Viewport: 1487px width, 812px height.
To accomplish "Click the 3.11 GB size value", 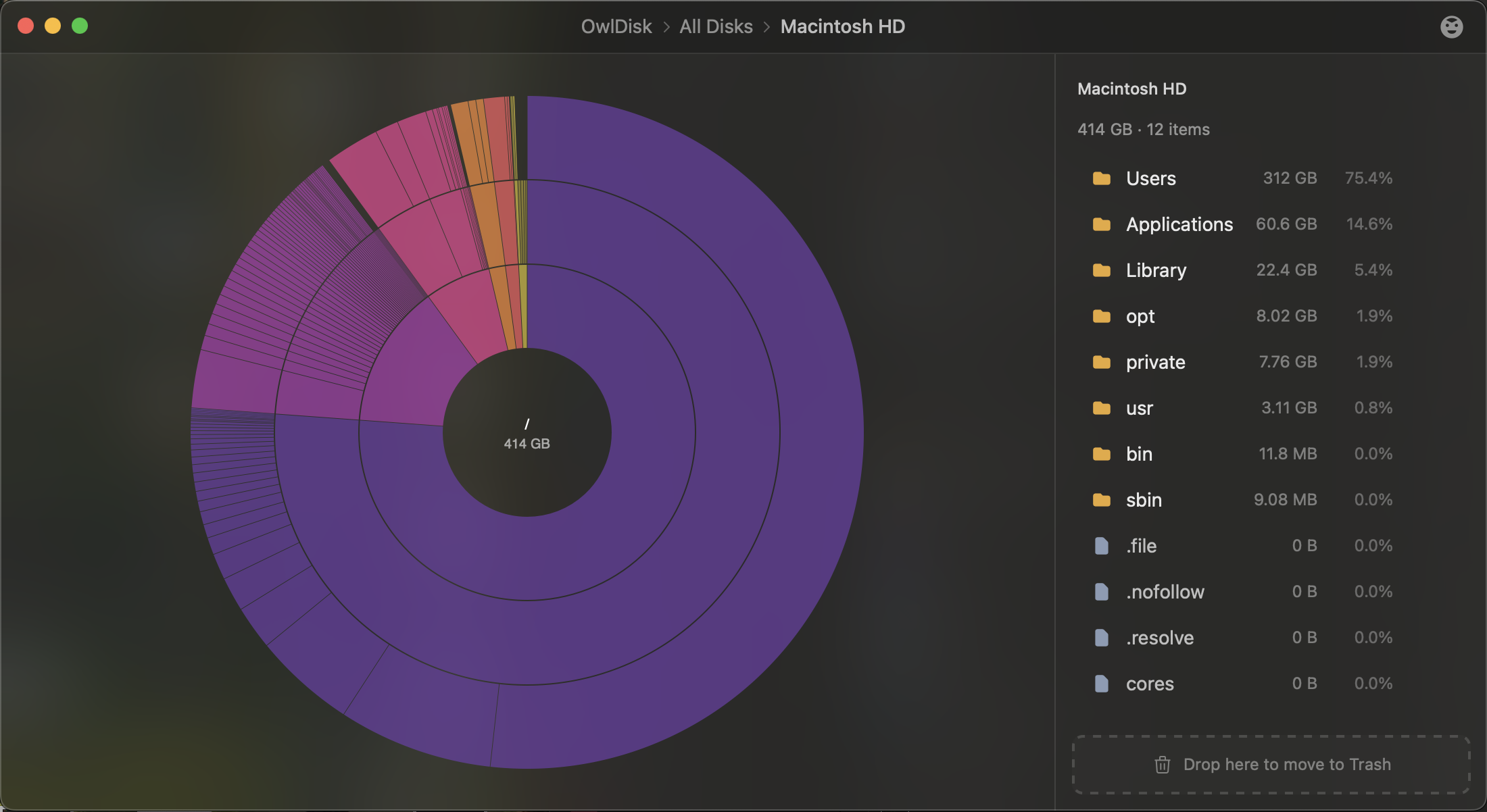I will click(1289, 408).
